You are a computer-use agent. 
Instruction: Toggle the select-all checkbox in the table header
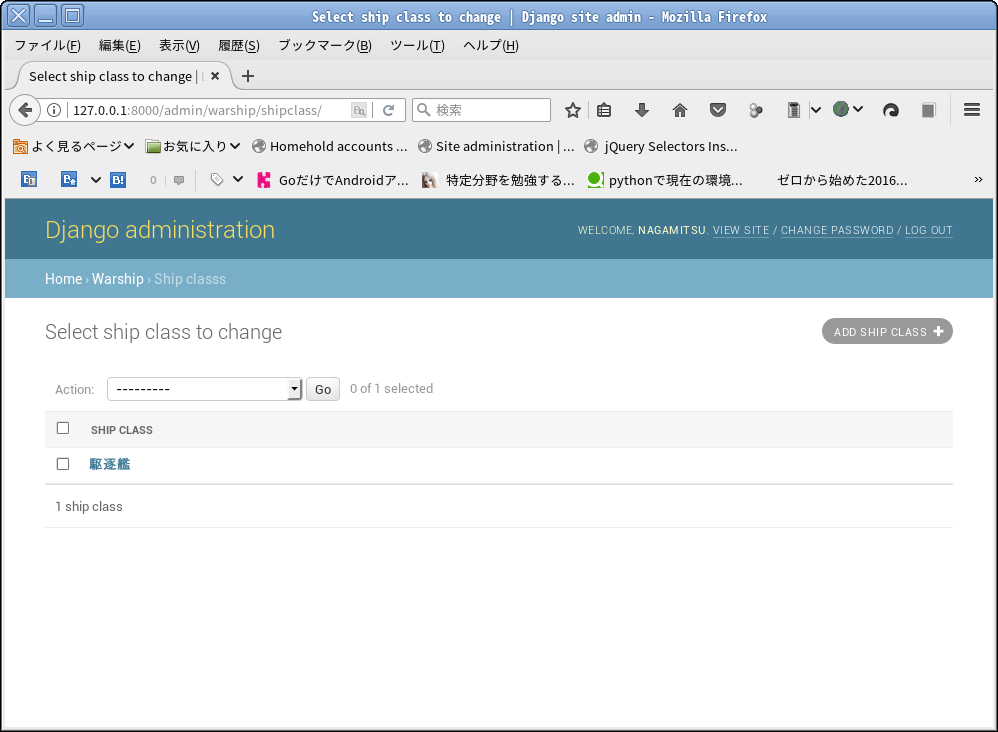63,428
